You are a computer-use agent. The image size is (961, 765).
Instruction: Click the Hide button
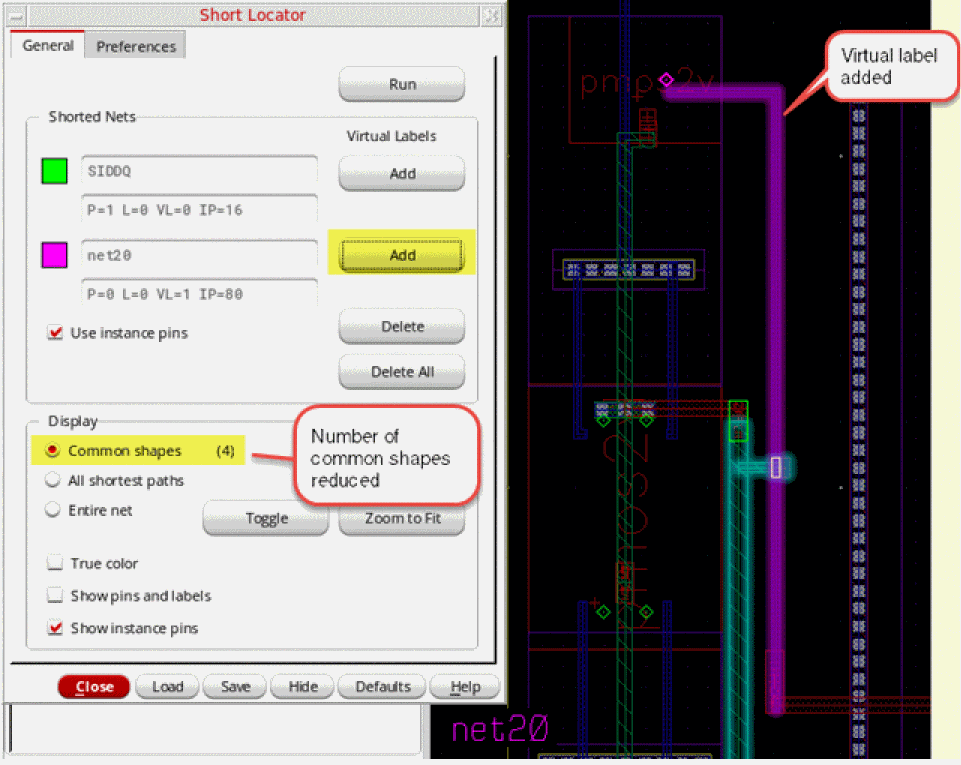[303, 687]
